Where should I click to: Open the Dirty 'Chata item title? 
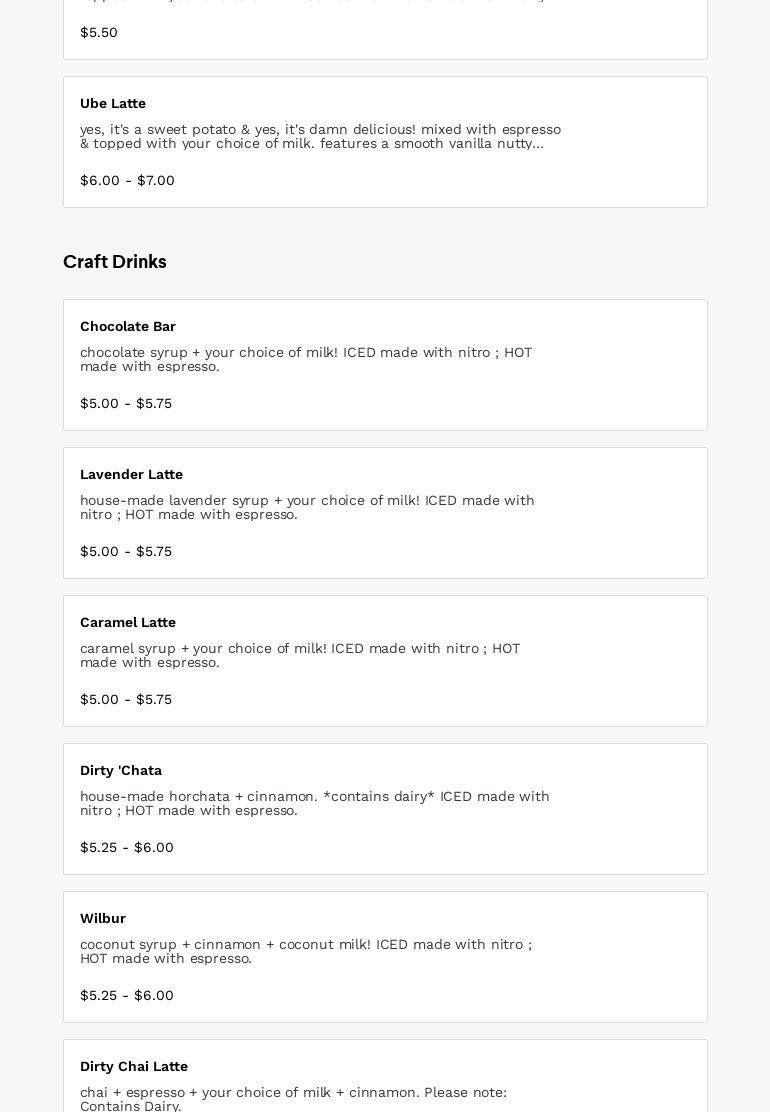coord(121,771)
